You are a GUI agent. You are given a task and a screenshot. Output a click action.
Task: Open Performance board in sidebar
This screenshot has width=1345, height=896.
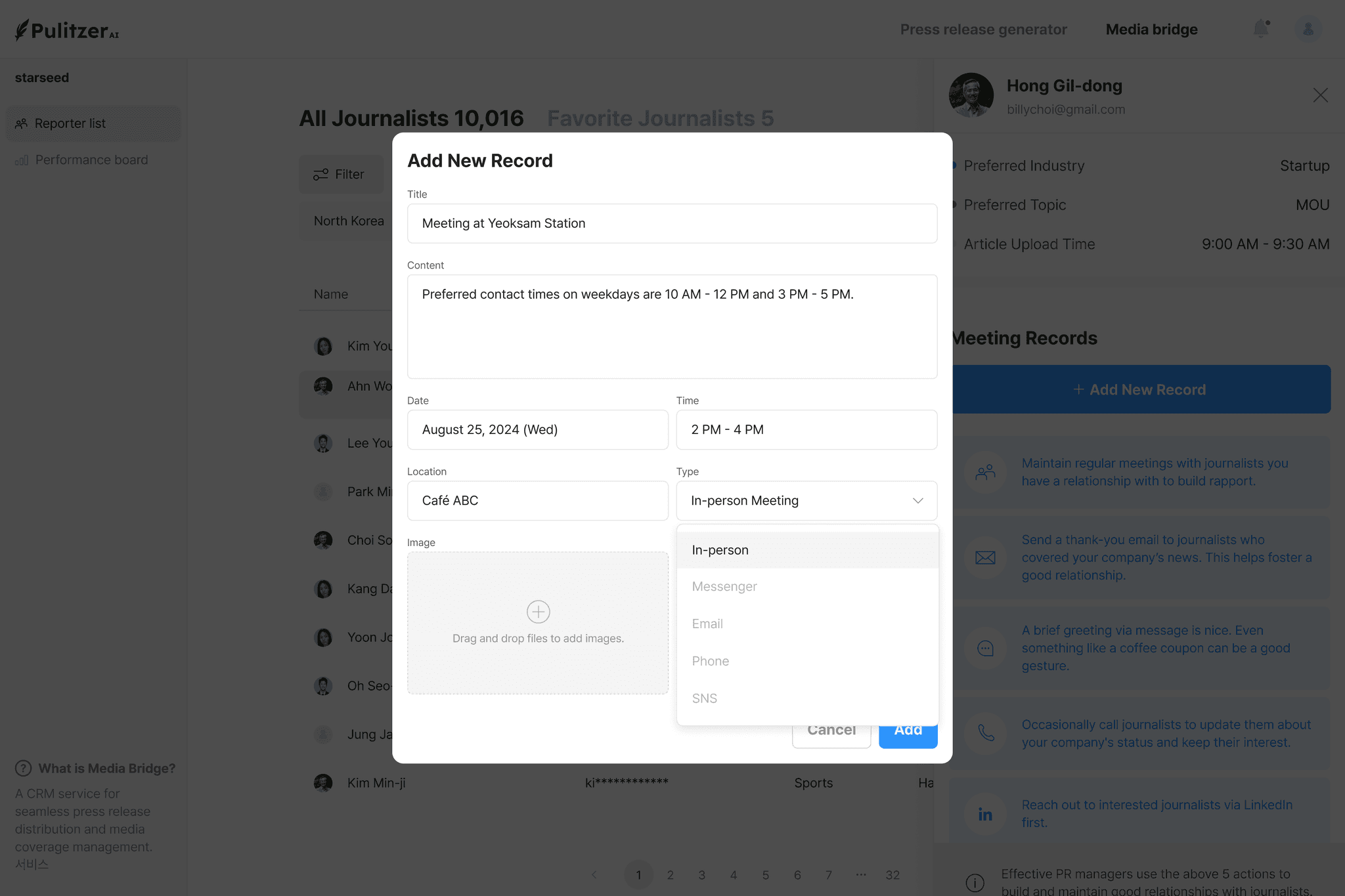(x=91, y=160)
